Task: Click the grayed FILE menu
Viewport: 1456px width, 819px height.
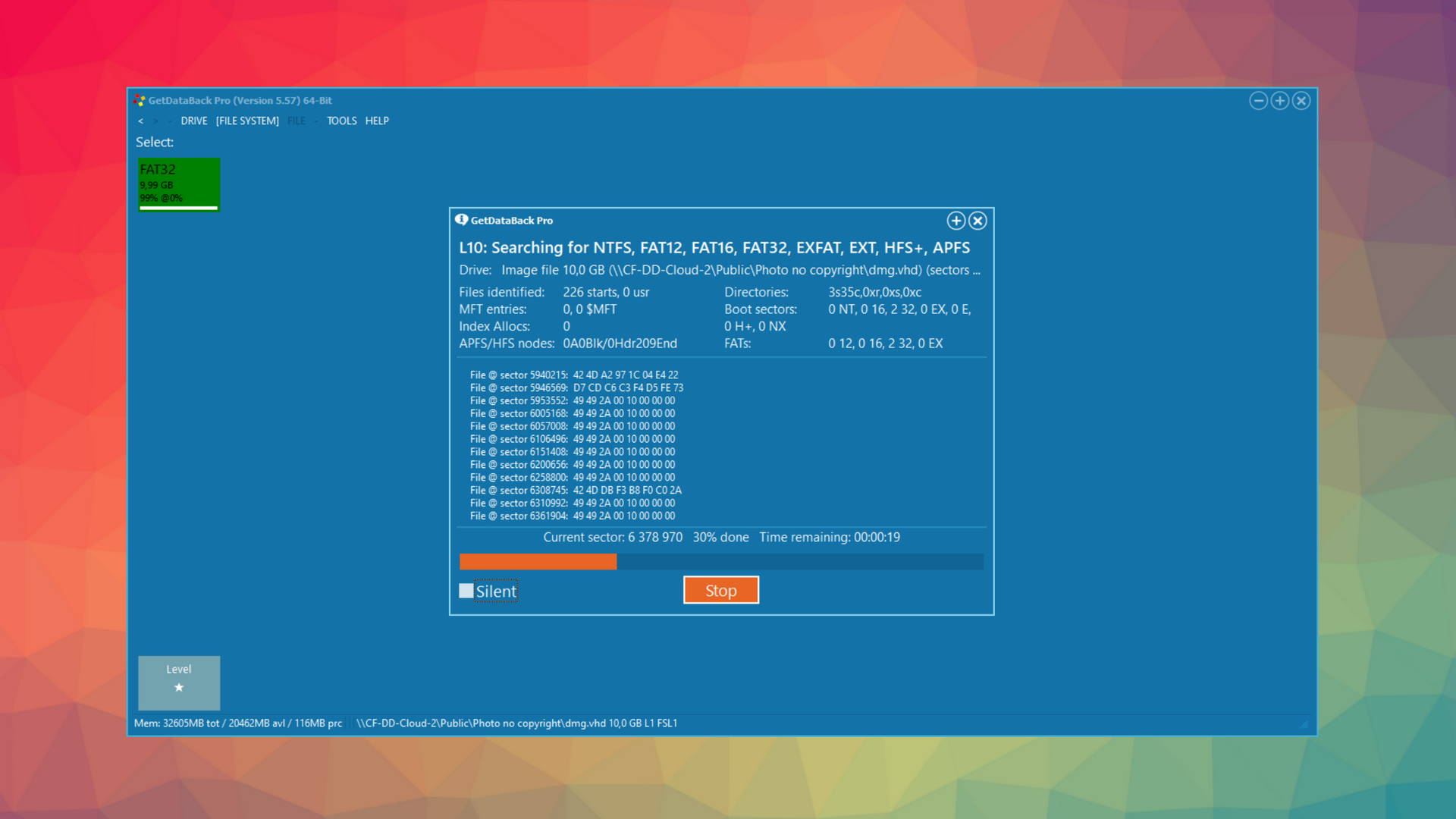Action: (297, 121)
